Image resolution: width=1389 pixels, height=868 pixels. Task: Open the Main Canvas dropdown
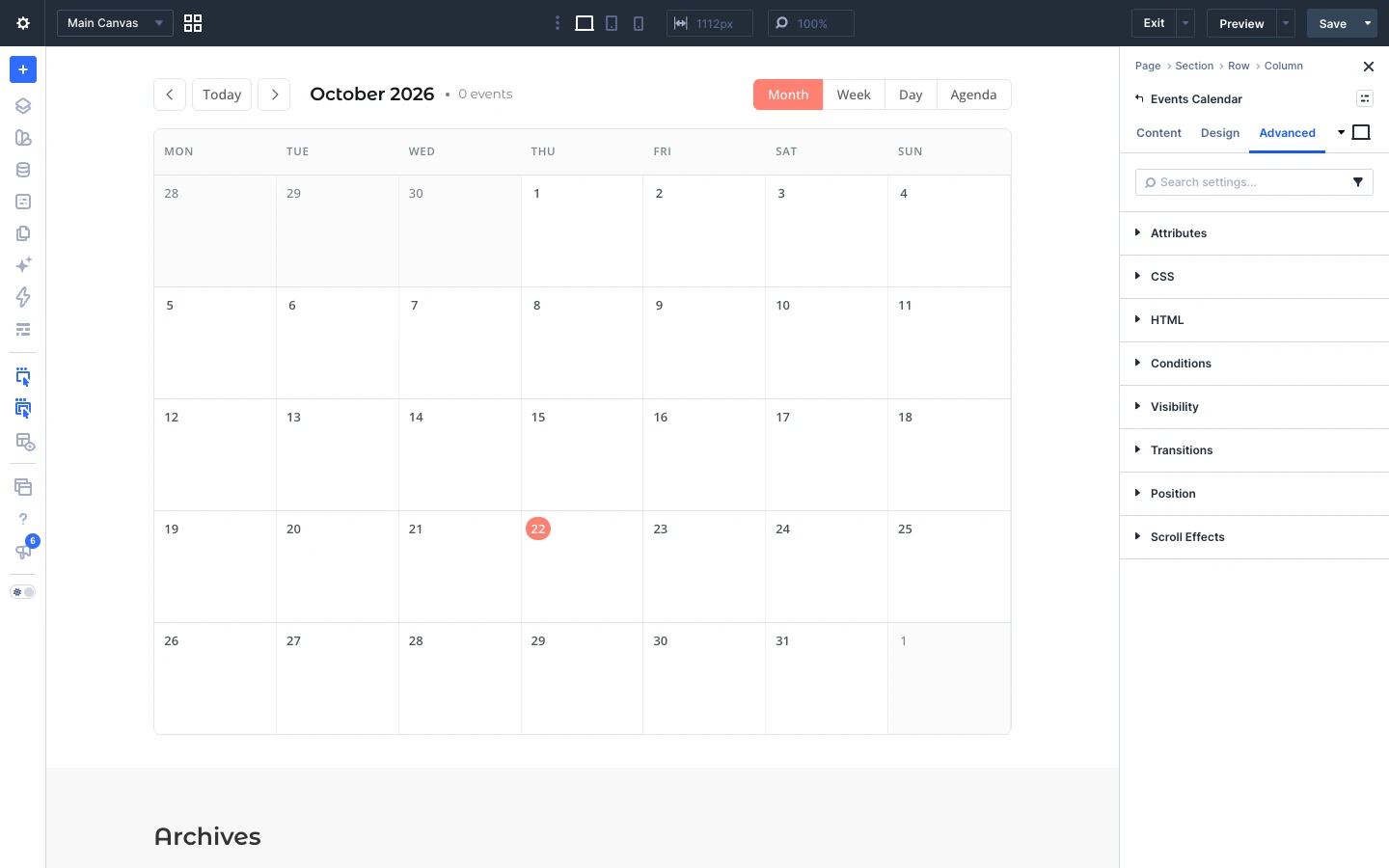(115, 23)
